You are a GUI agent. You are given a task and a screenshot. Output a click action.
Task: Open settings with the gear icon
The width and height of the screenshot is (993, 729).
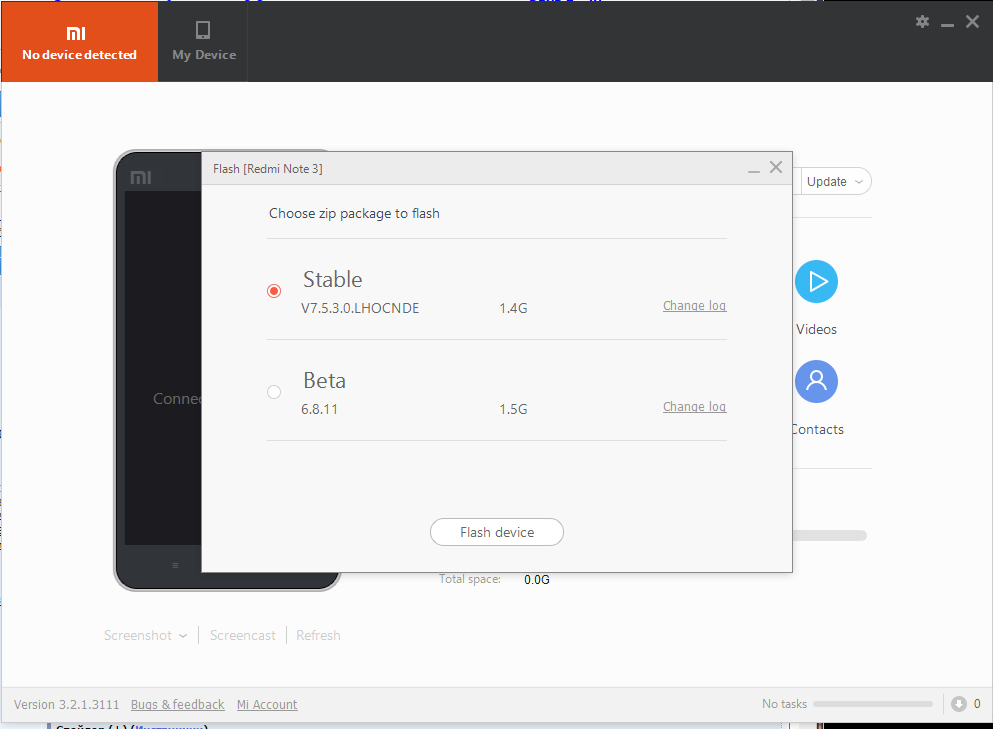[922, 22]
